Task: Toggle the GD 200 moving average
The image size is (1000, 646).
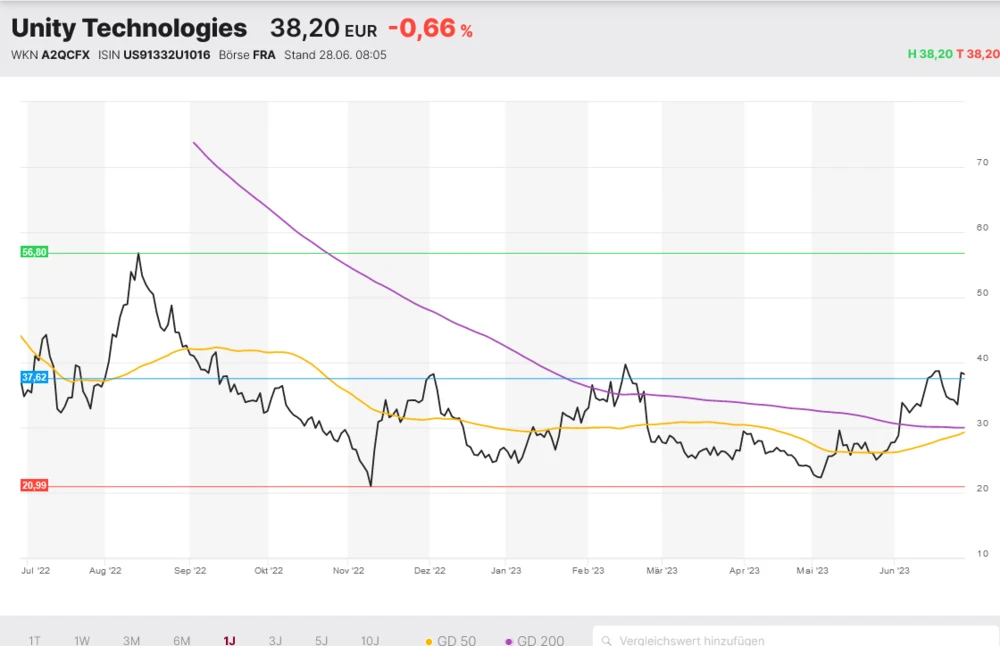Action: pos(535,640)
